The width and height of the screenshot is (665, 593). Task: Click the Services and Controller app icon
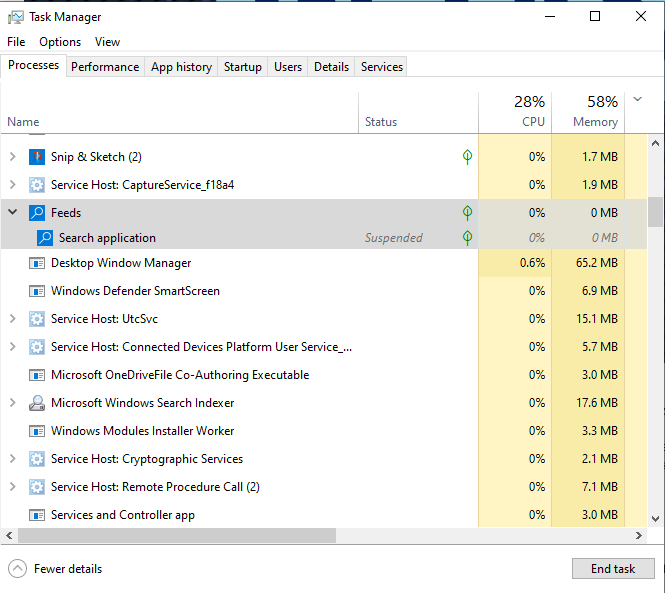coord(37,515)
